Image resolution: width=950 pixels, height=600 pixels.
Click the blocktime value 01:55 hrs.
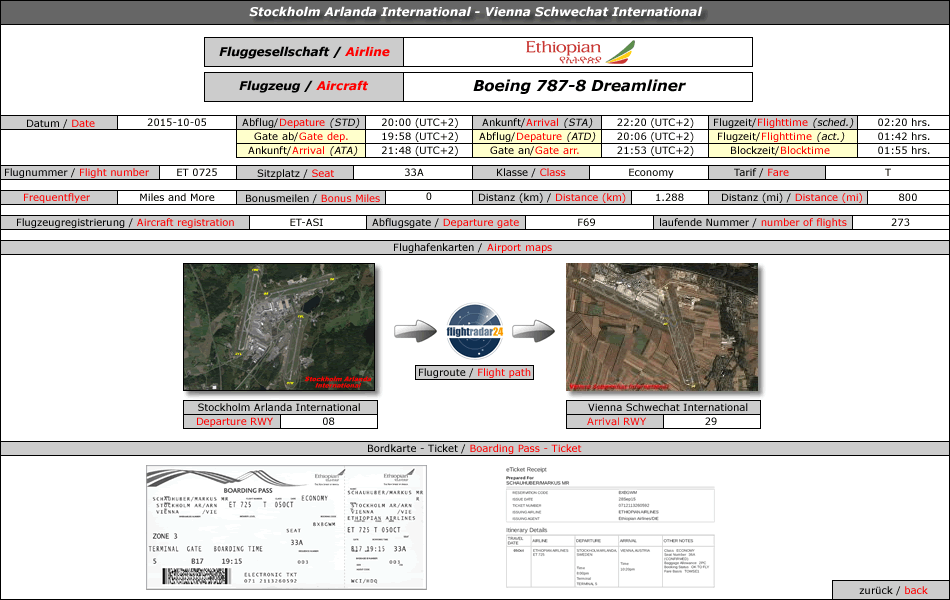903,150
